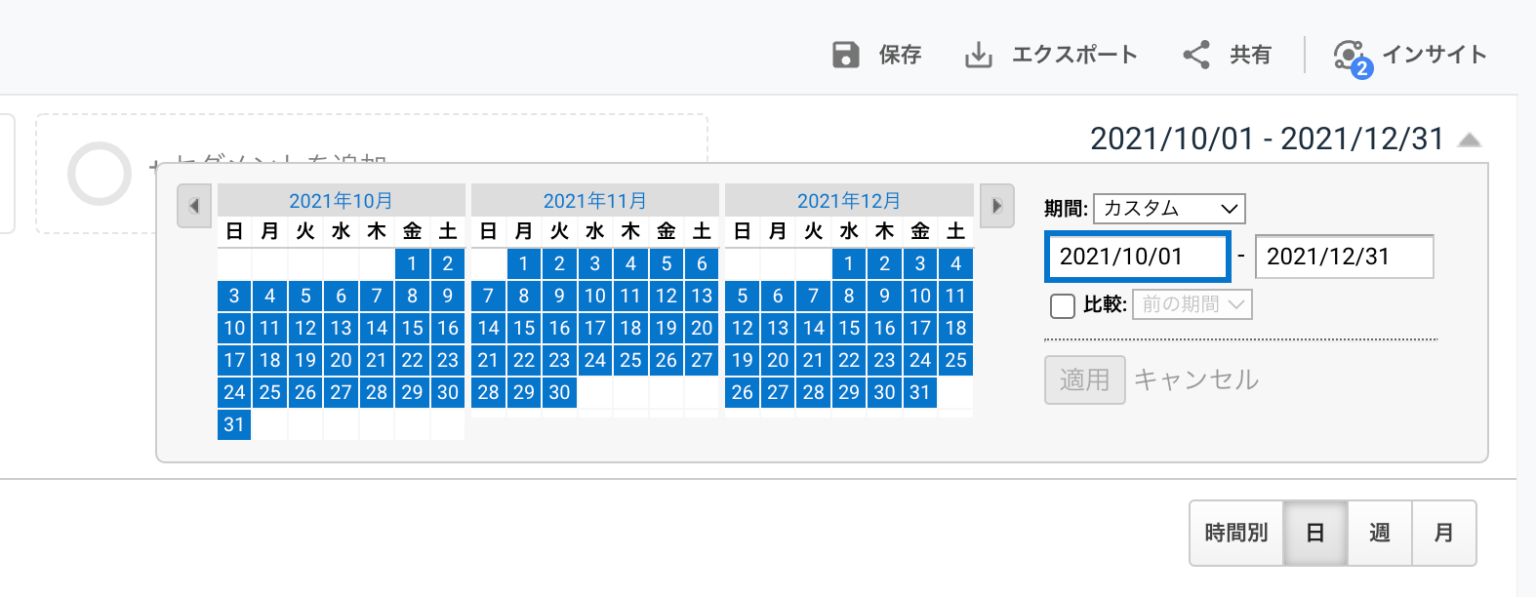1536x597 pixels.
Task: Click the floppy disk save icon
Action: point(846,55)
